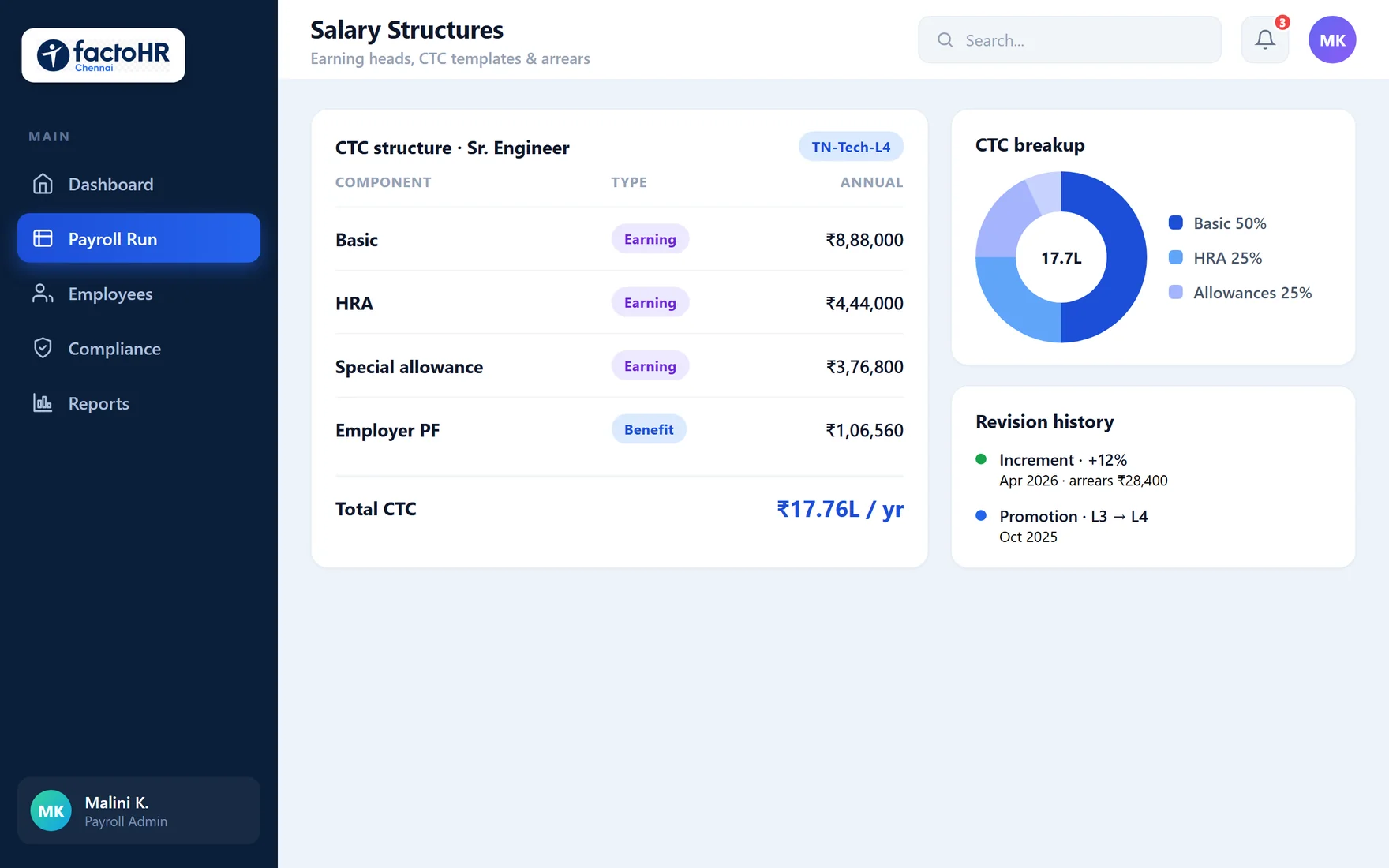Click the Earning tag in HRA row
Image resolution: width=1389 pixels, height=868 pixels.
650,302
